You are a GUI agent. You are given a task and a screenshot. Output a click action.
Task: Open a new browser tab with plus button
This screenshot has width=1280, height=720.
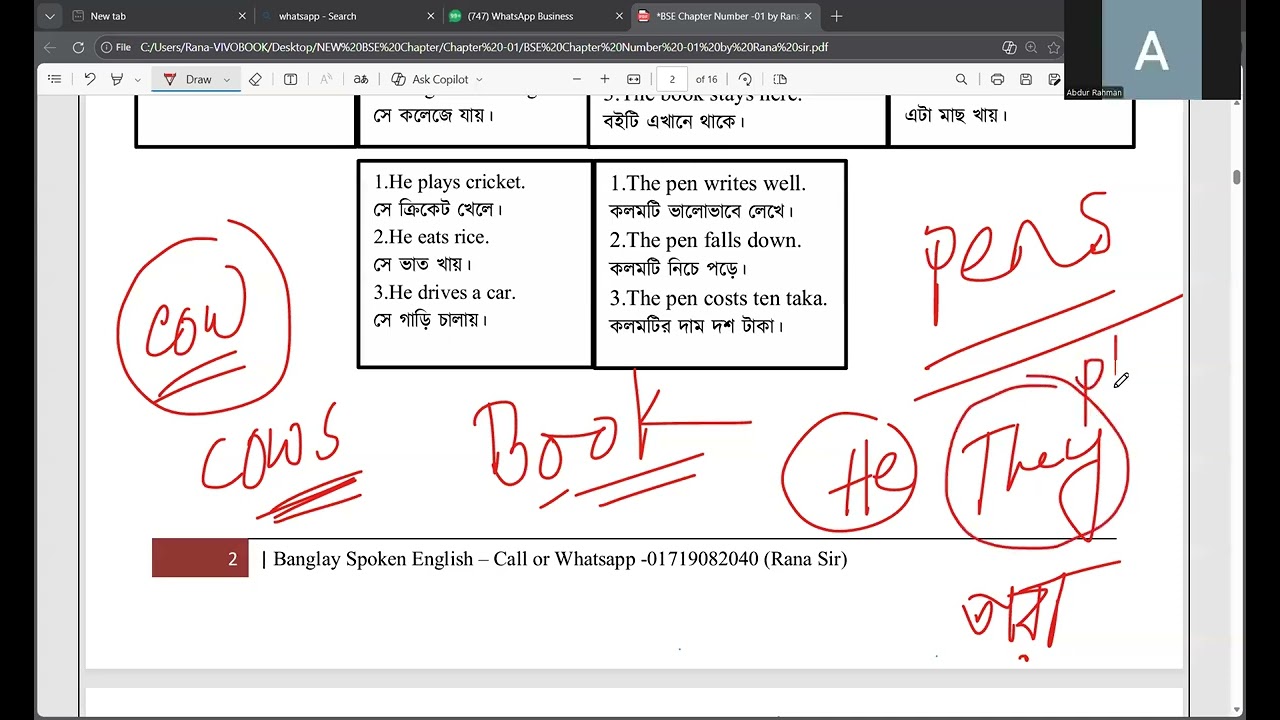click(x=836, y=16)
